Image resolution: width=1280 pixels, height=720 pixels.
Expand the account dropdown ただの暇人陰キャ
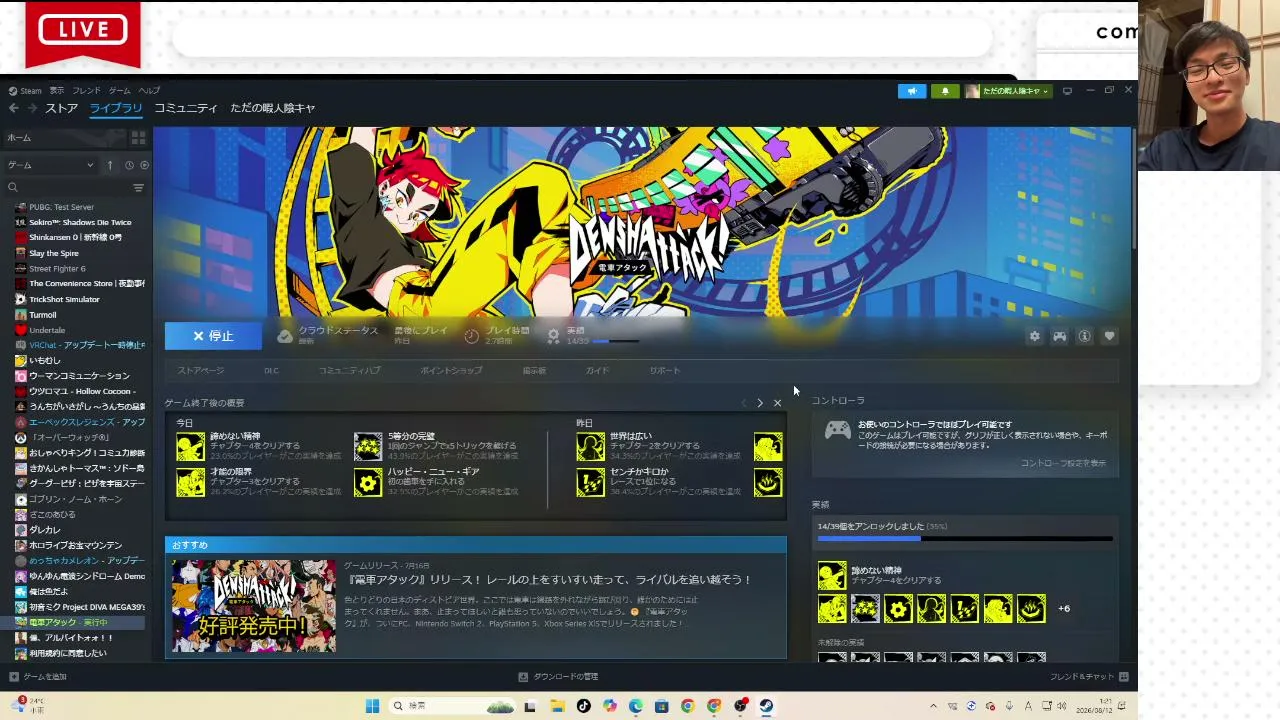point(1008,91)
